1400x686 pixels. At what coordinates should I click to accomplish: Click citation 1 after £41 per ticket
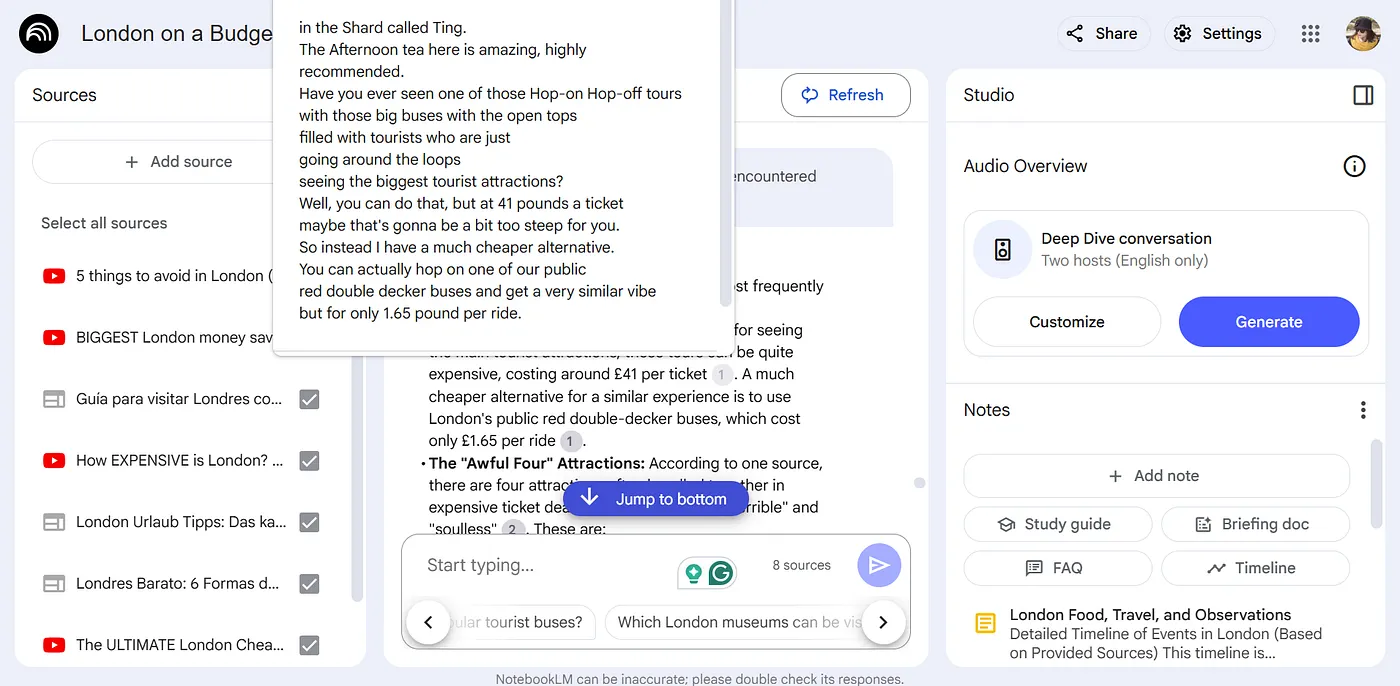click(x=722, y=375)
